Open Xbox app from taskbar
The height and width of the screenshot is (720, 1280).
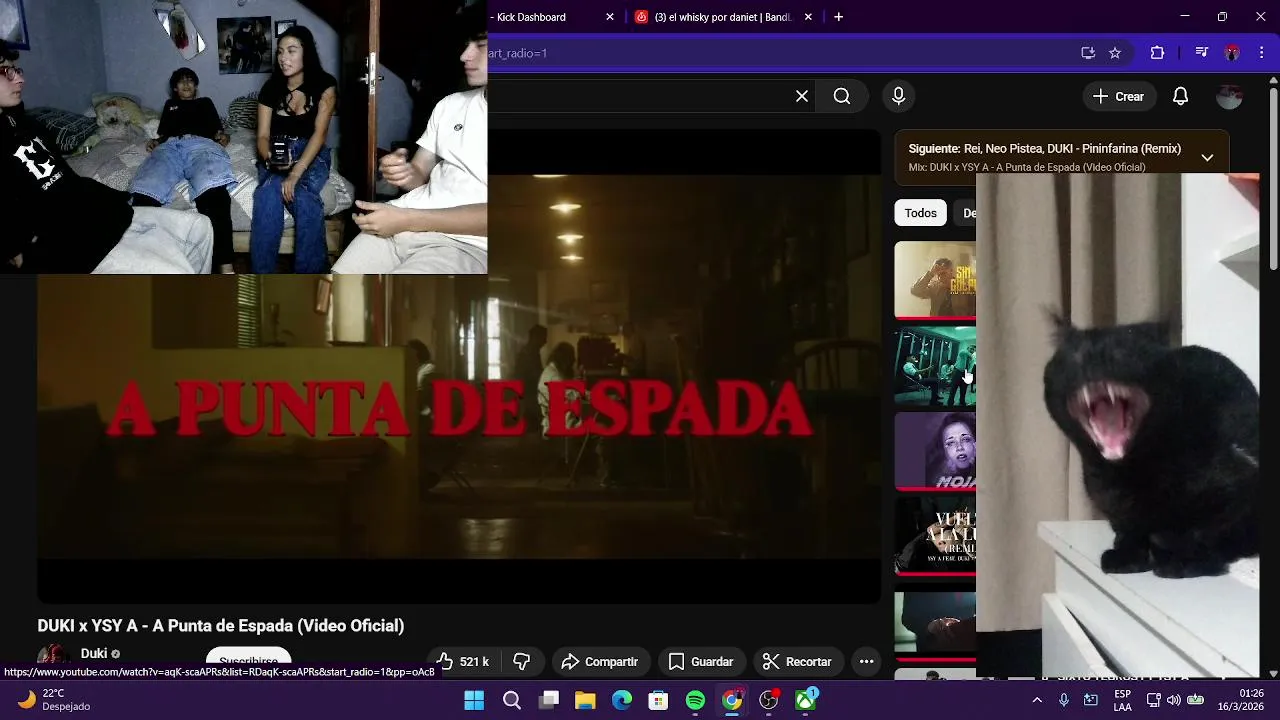tap(805, 700)
